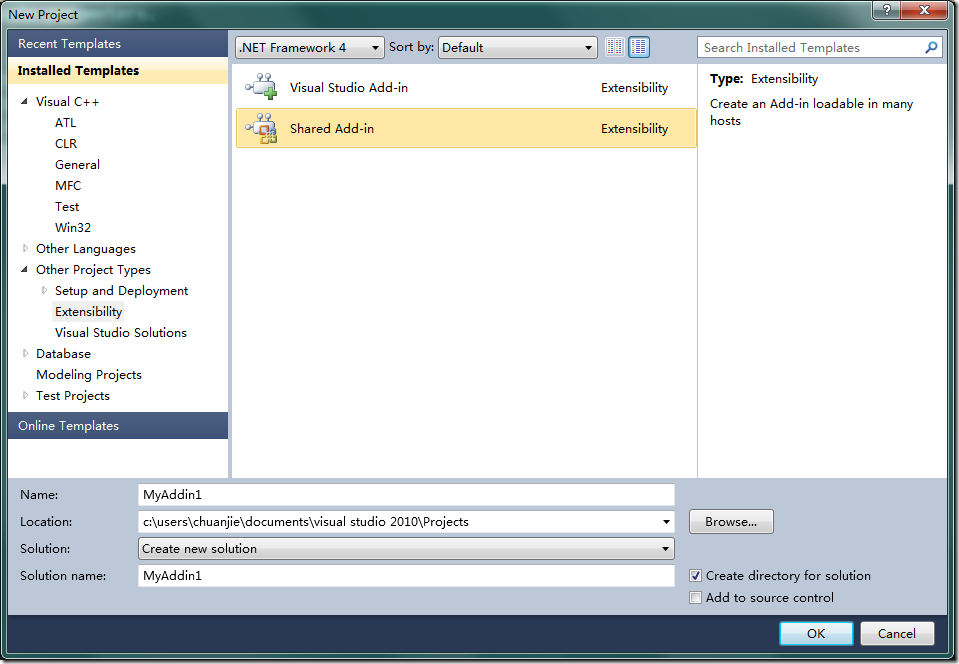Open the Create new solution dropdown
959x664 pixels.
point(406,548)
